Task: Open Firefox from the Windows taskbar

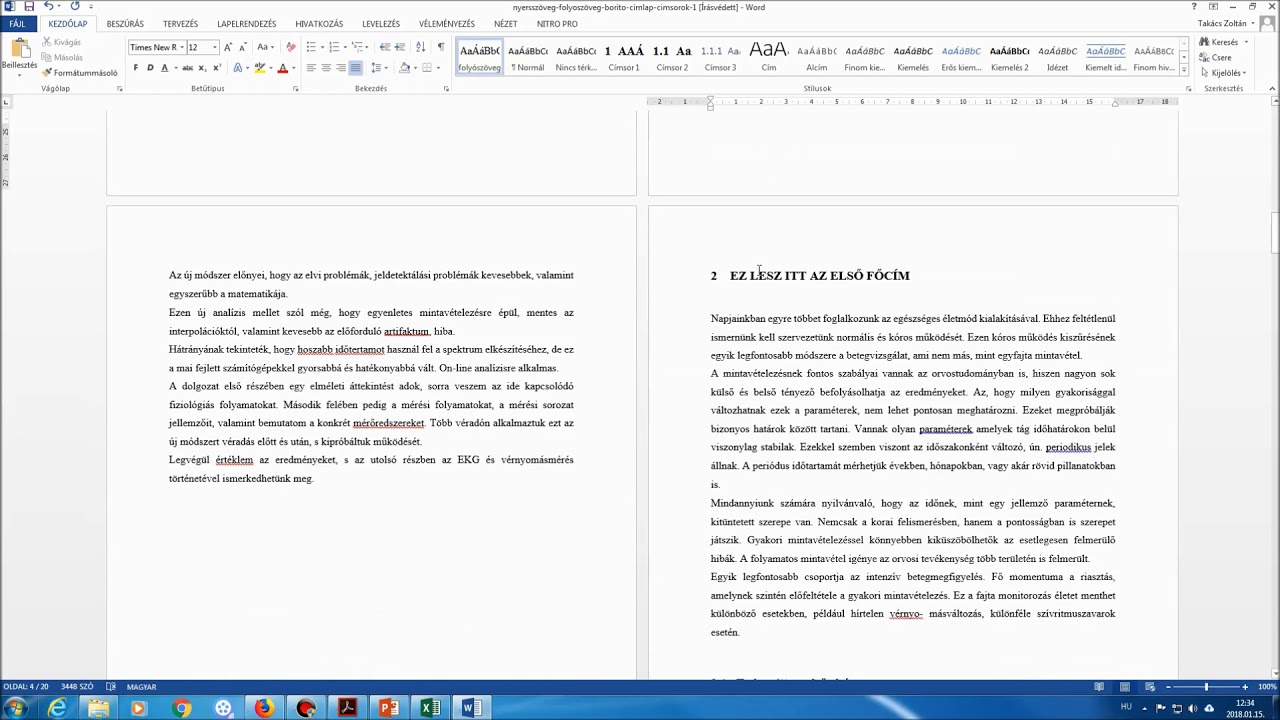Action: [264, 708]
